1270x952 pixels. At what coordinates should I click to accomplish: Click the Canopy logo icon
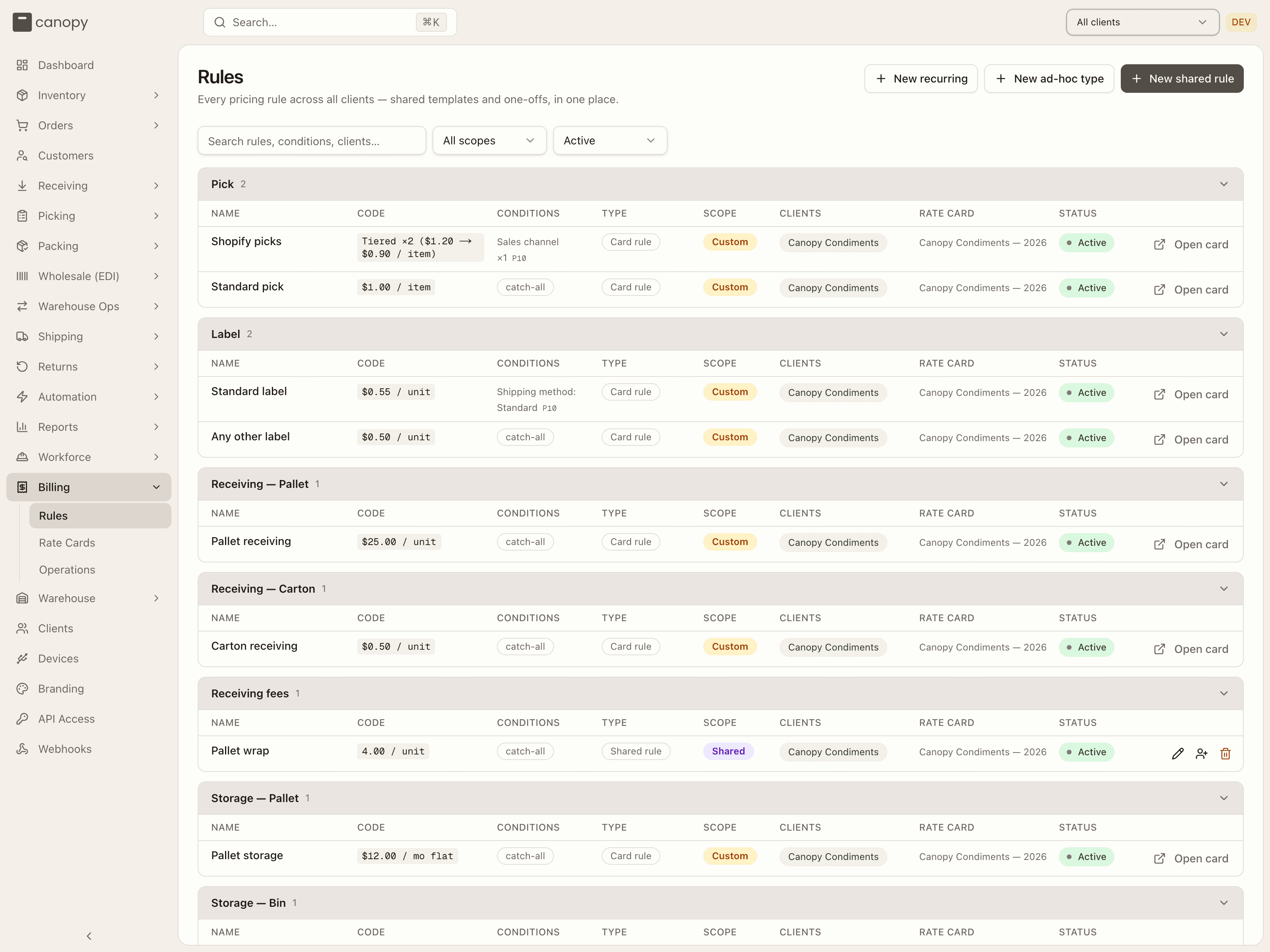coord(22,22)
